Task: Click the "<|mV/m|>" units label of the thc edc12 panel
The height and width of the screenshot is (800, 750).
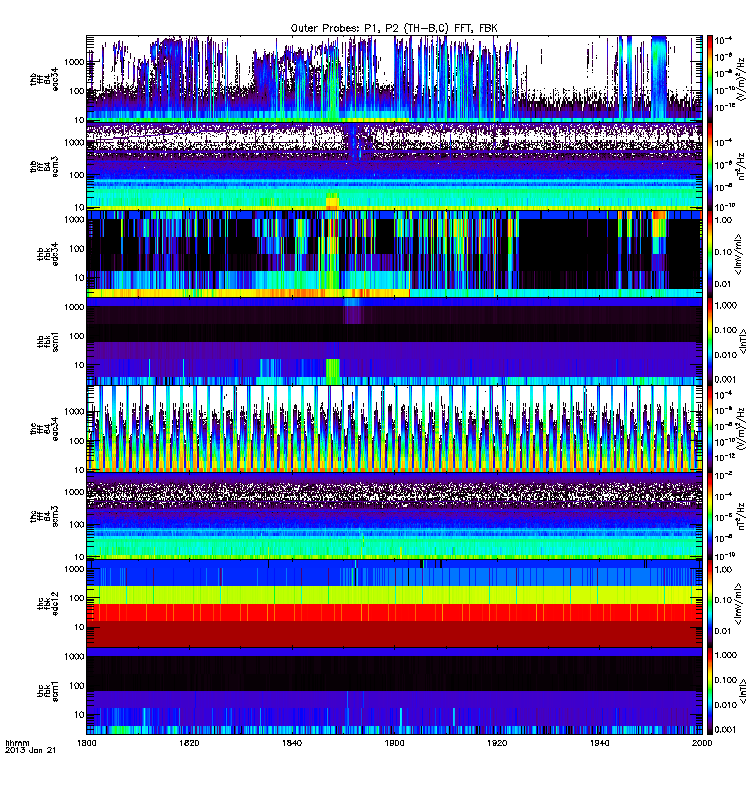Action: [x=738, y=604]
